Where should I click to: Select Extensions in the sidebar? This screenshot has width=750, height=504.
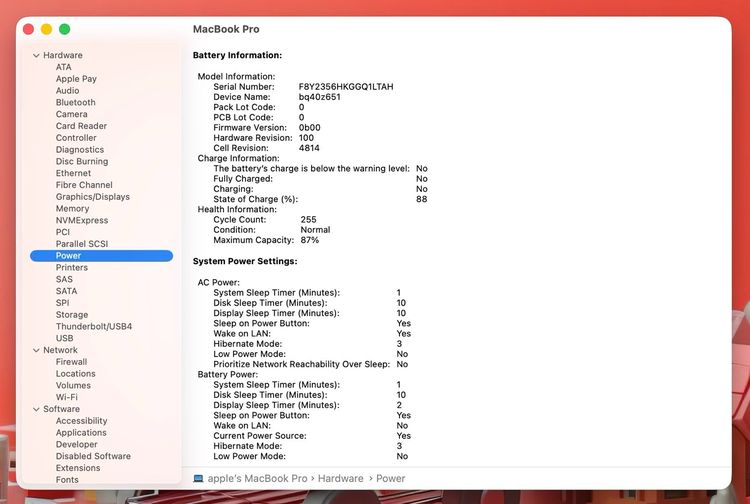(x=78, y=468)
